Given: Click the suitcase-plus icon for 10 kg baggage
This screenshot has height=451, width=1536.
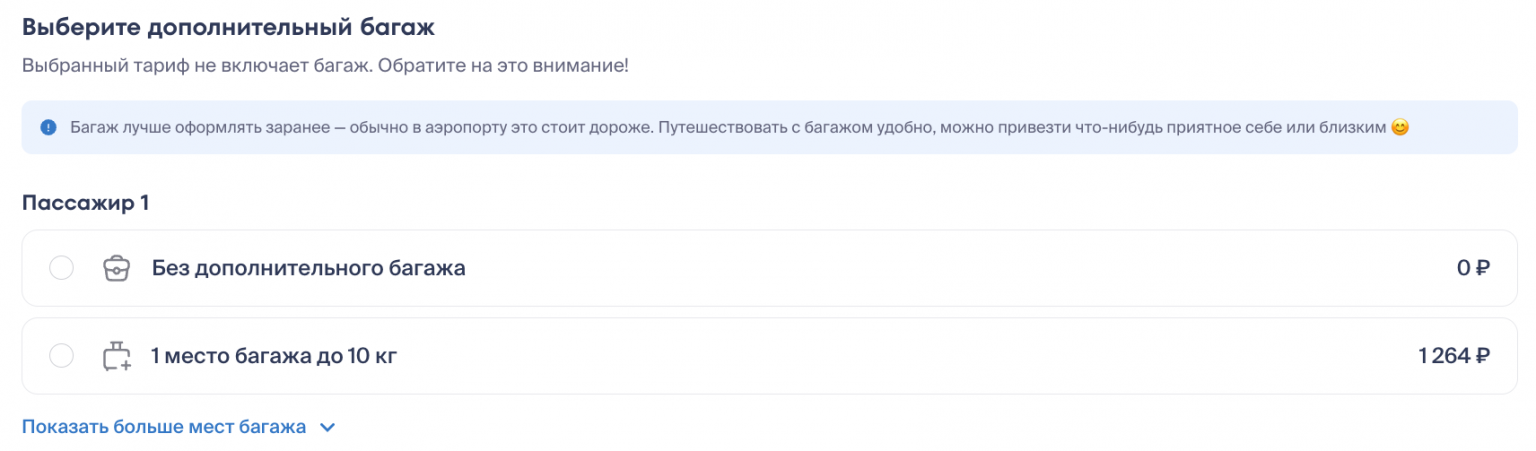Looking at the screenshot, I should [x=117, y=356].
